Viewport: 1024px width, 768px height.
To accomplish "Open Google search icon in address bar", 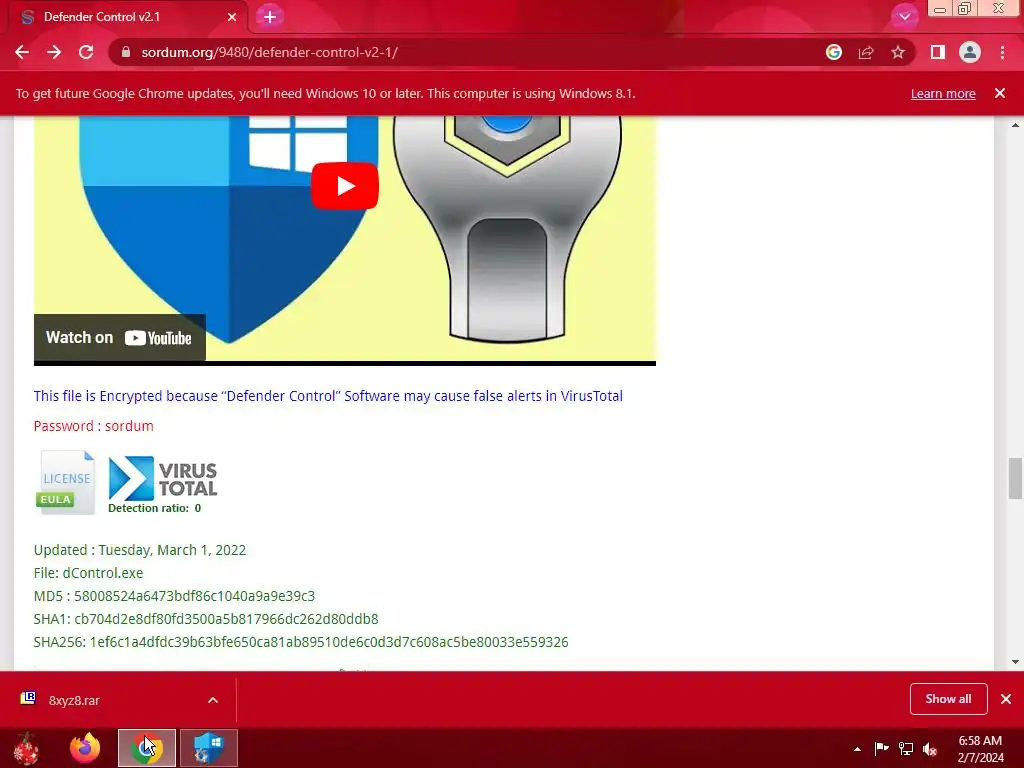I will click(833, 52).
